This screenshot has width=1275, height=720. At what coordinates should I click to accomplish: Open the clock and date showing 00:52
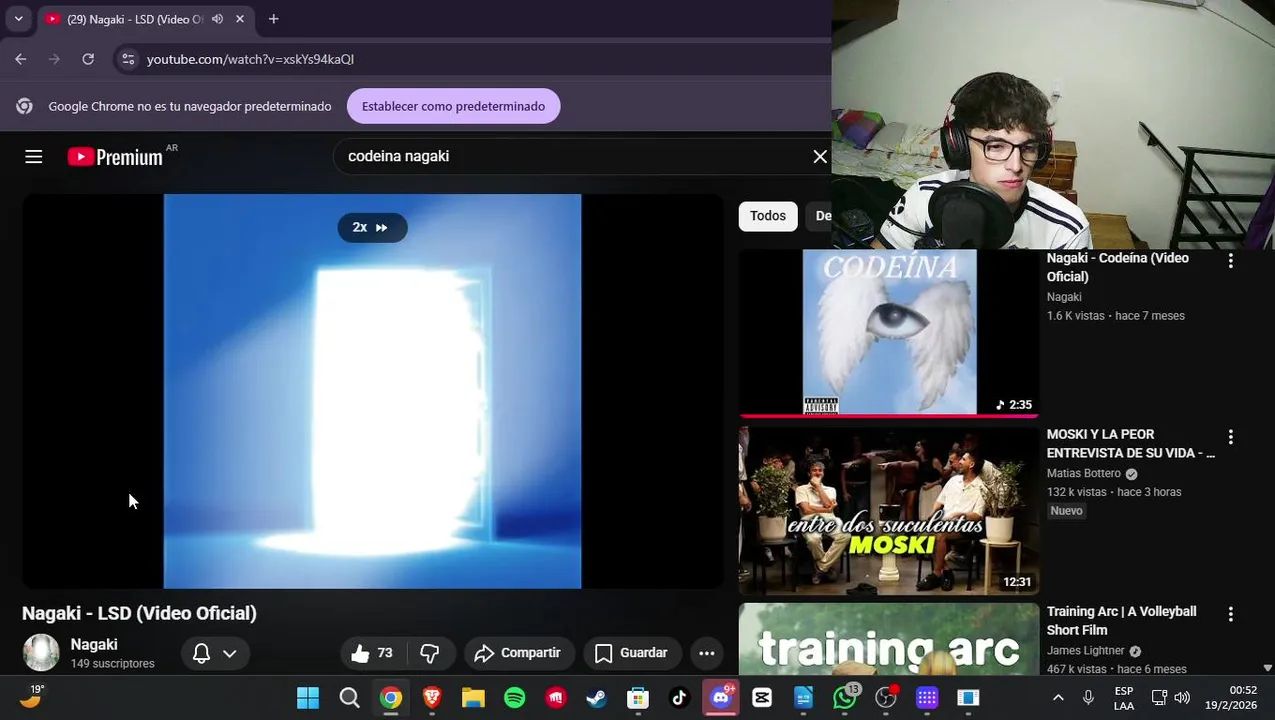tap(1231, 698)
